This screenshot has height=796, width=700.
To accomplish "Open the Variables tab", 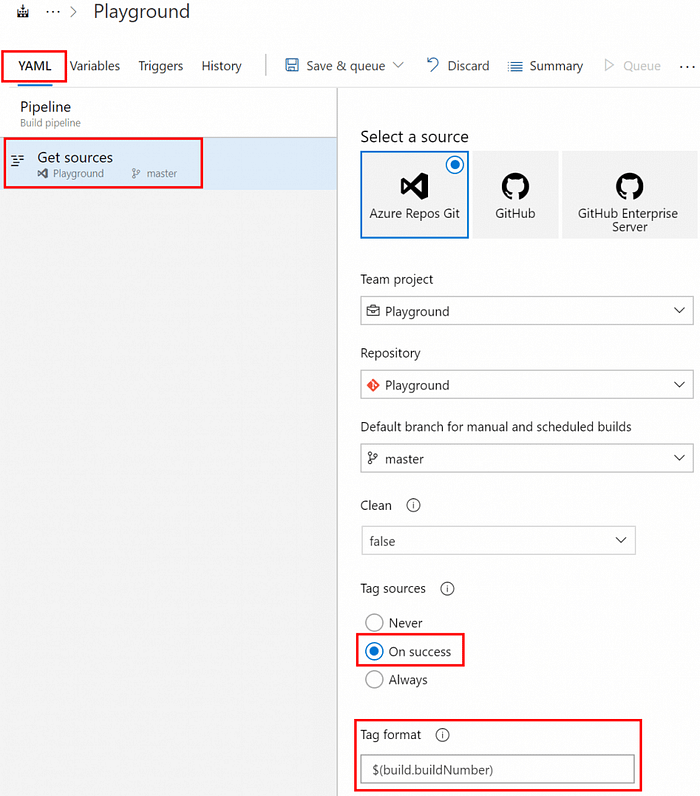I will [x=95, y=66].
